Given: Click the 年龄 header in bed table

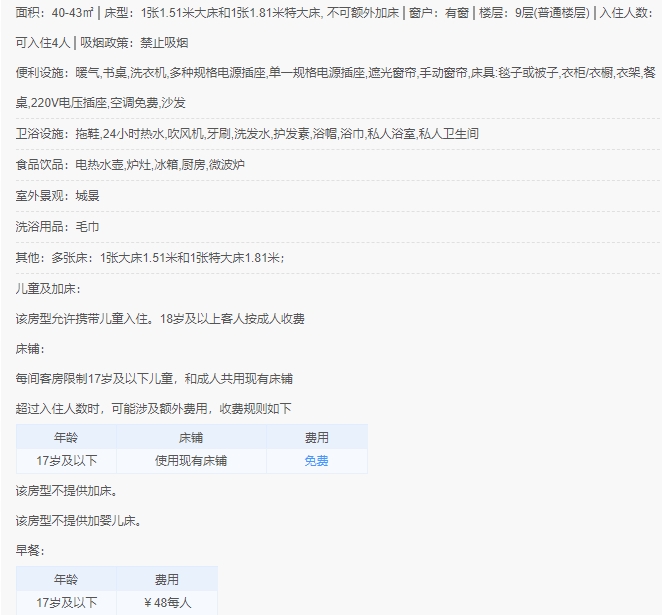Looking at the screenshot, I should point(66,437).
